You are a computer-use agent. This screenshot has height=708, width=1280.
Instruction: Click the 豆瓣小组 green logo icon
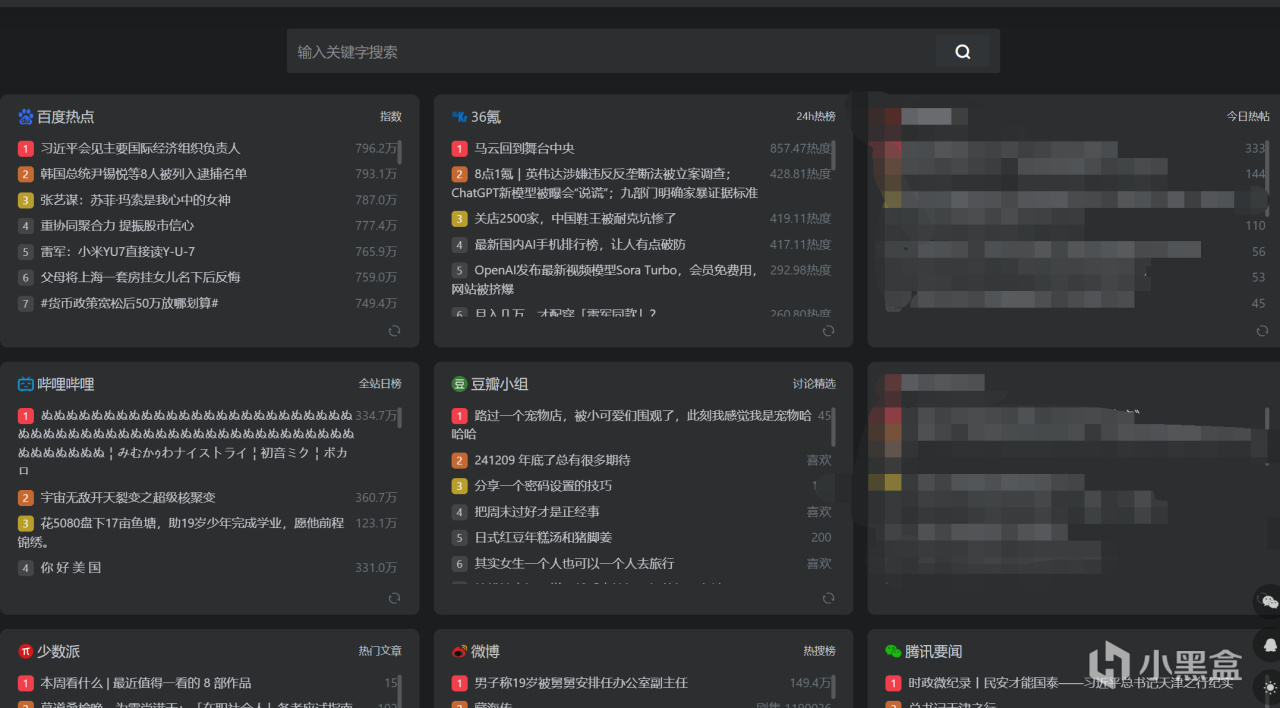[x=460, y=384]
